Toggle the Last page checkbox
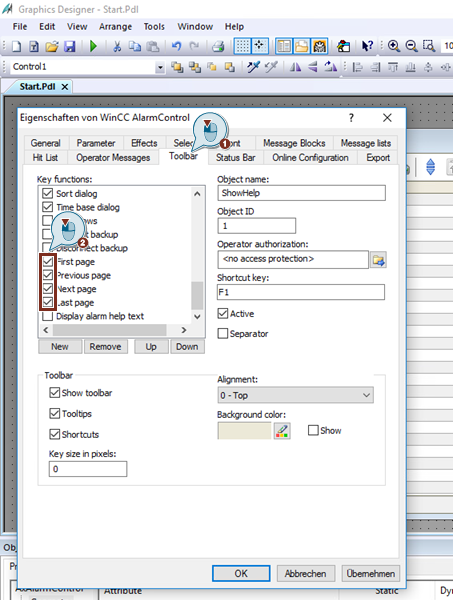 [47, 302]
